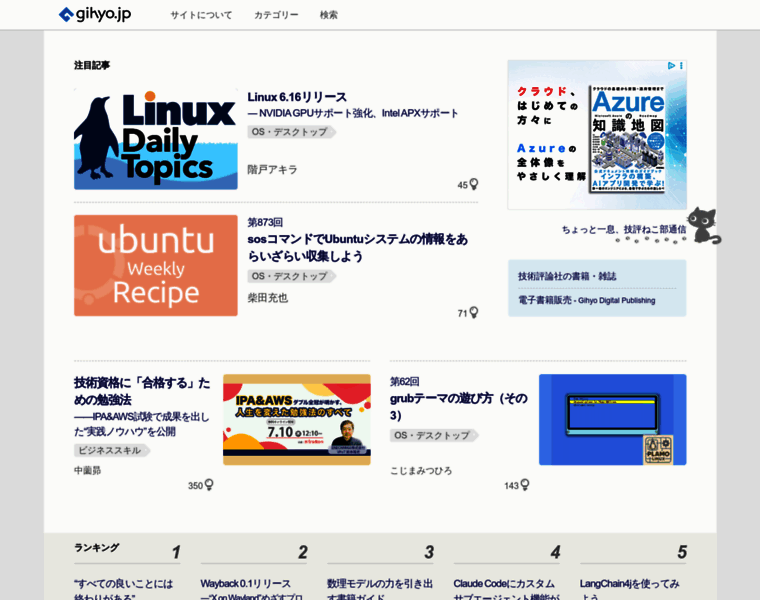Open the sosコマンド Ubuntu article link

[x=357, y=247]
